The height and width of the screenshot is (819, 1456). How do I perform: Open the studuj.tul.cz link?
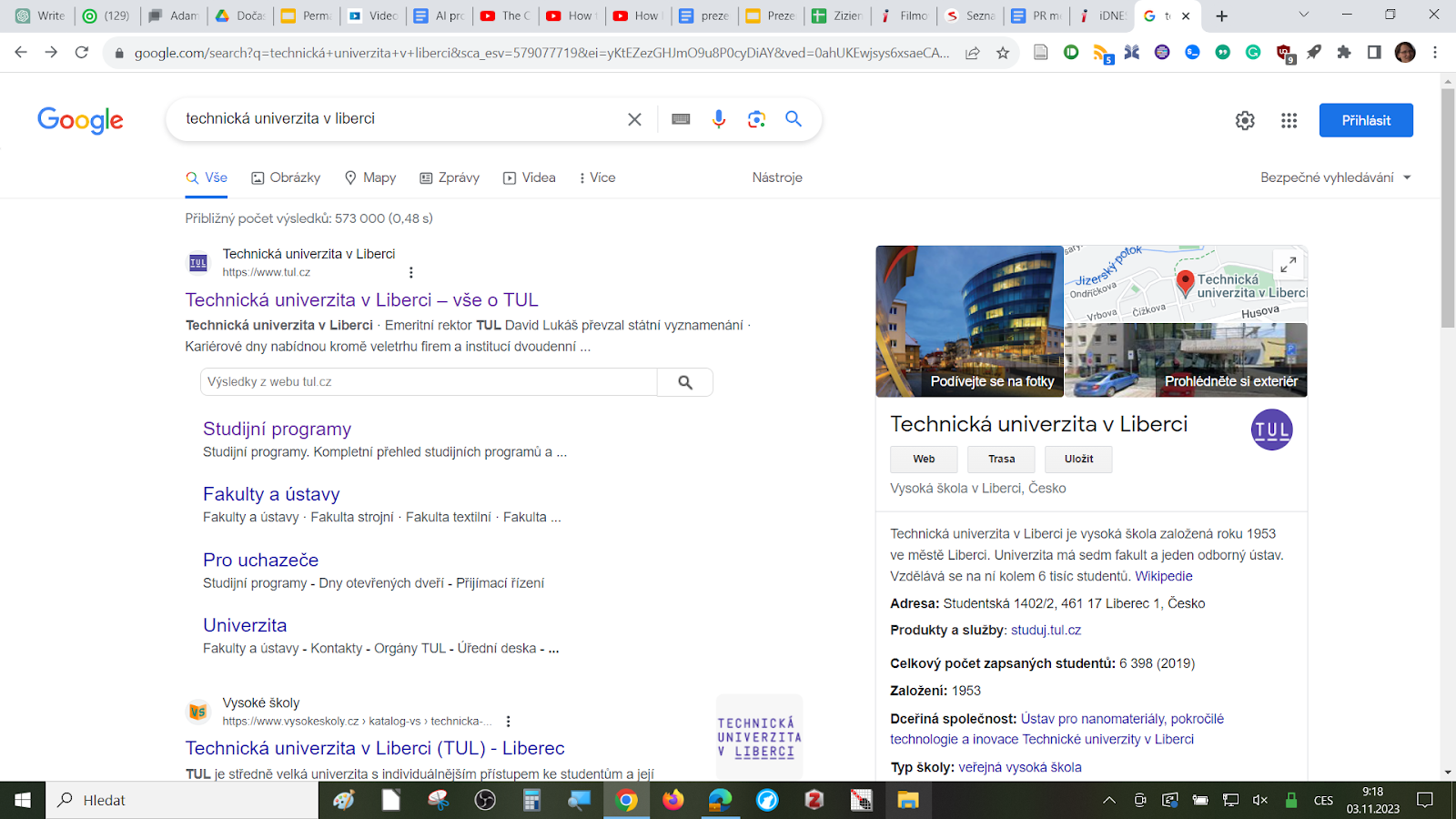point(1046,630)
